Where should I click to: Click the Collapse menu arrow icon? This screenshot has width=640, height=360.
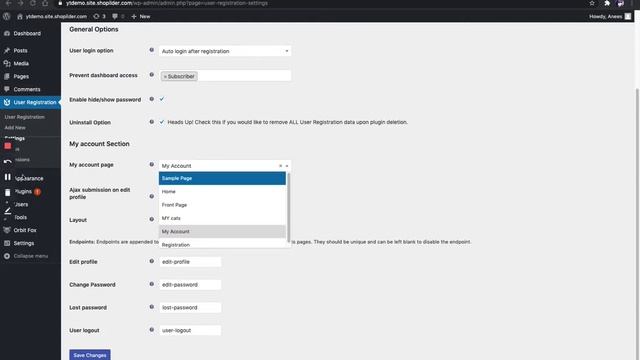pyautogui.click(x=7, y=256)
